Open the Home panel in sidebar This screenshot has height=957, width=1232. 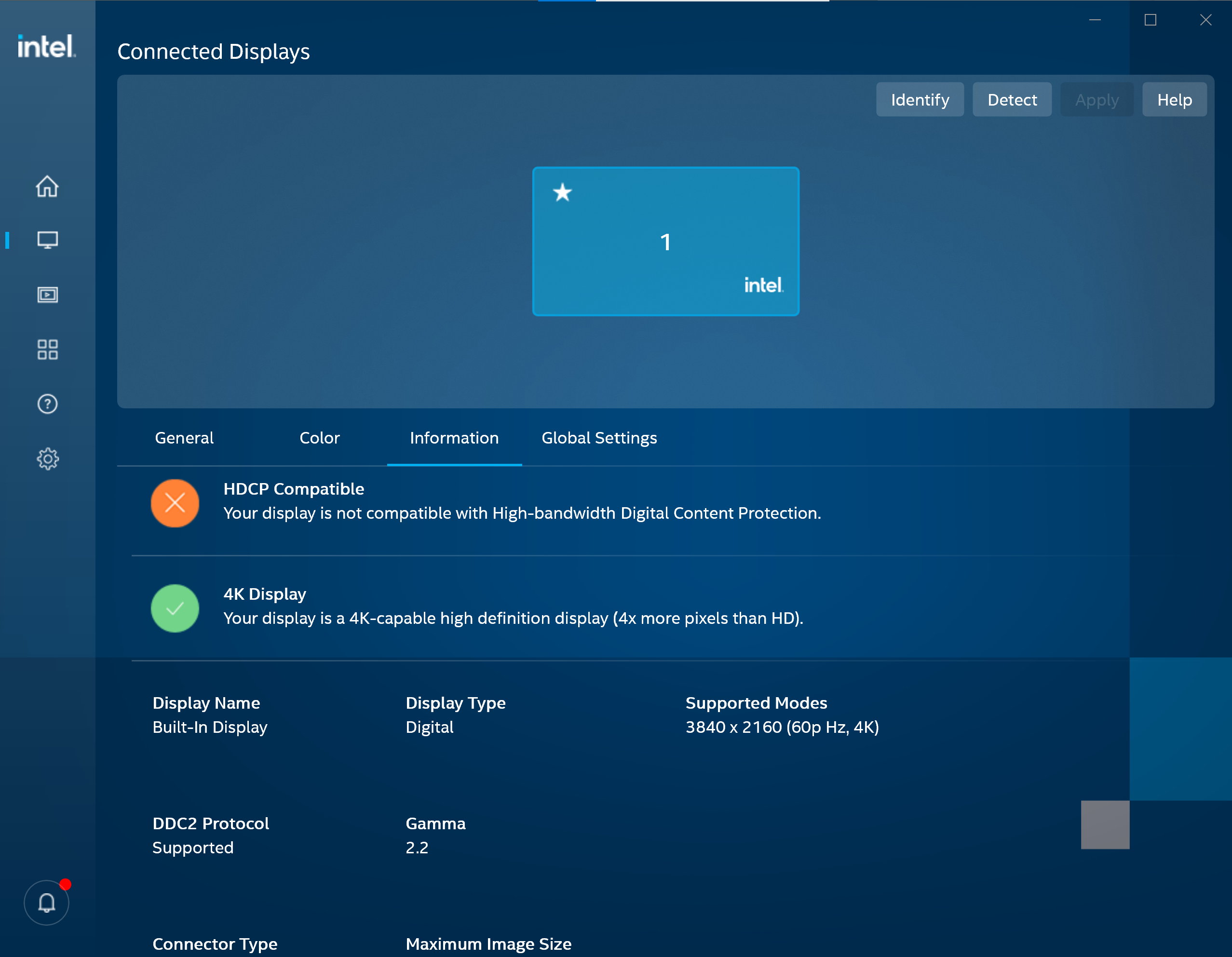(x=47, y=187)
